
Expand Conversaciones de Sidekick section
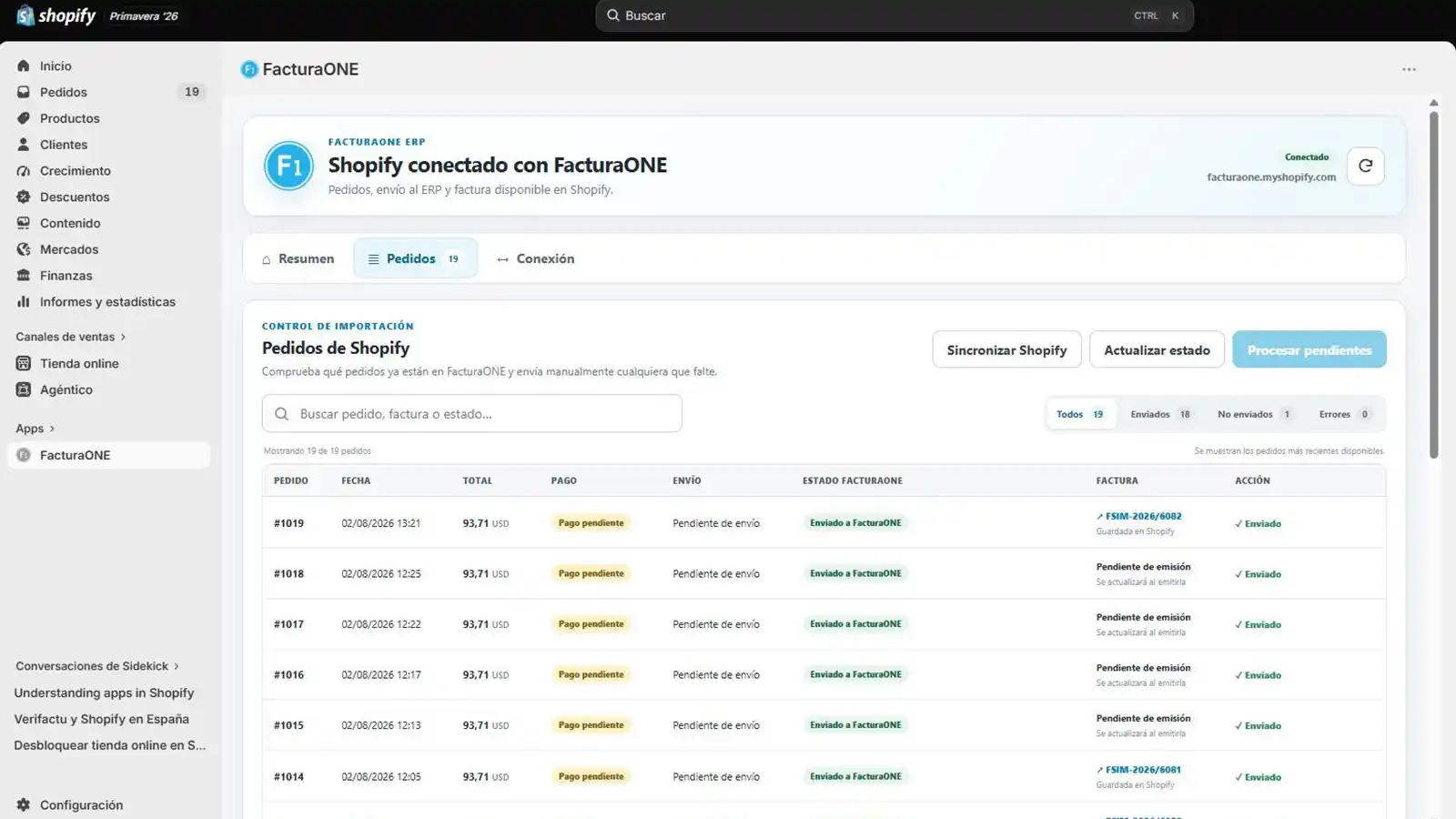[x=97, y=666]
